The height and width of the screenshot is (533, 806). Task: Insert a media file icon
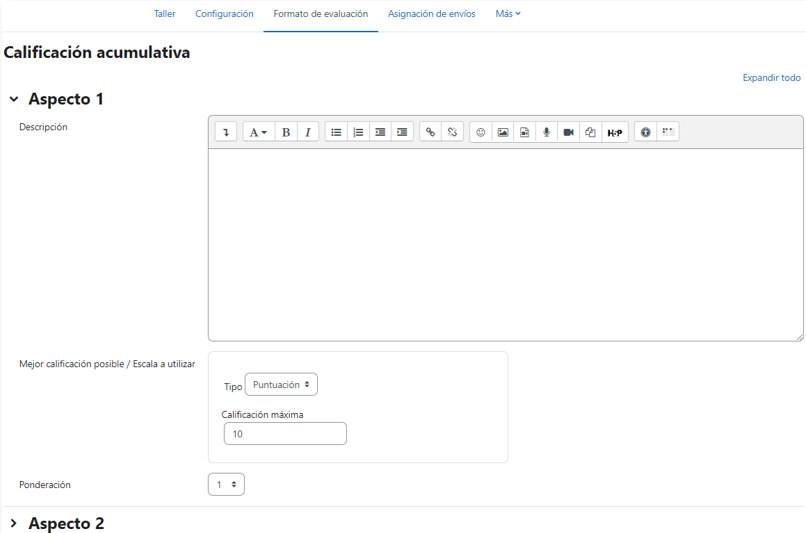pyautogui.click(x=524, y=132)
